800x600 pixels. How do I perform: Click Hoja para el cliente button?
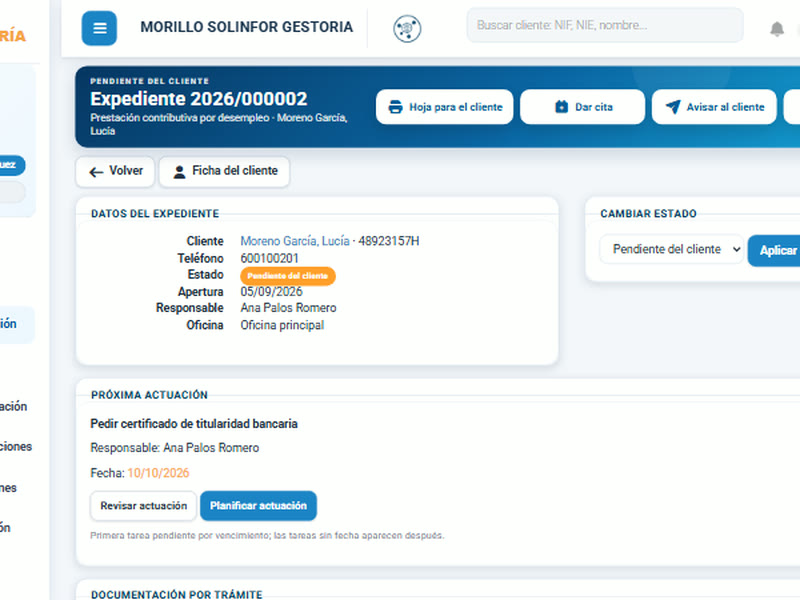click(x=444, y=107)
